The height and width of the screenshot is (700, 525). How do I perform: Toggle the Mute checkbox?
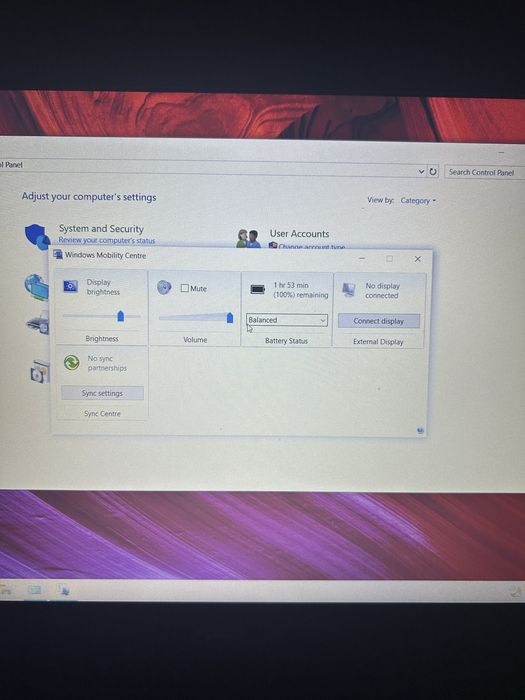tap(185, 288)
